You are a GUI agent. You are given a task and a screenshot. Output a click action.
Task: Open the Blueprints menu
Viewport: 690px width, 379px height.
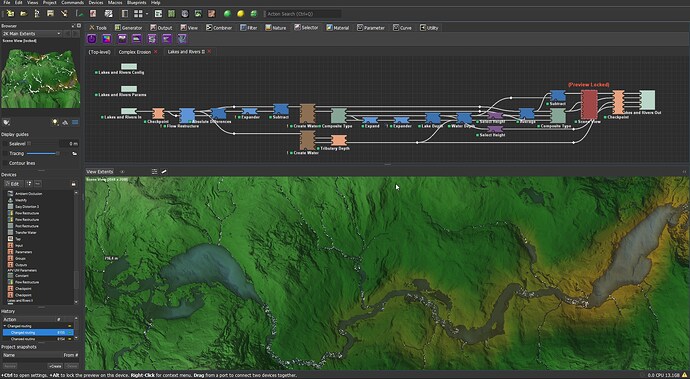(136, 3)
